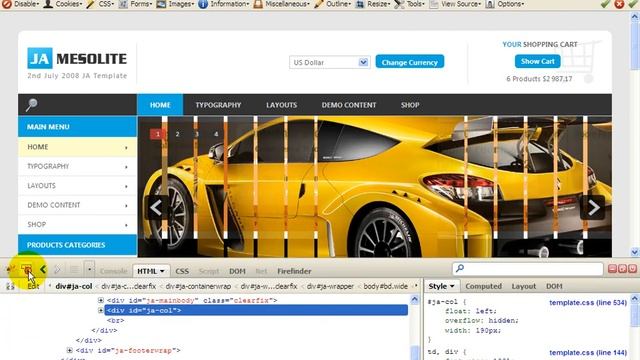Select DEMO CONTENT in the main menu sidebar

point(77,205)
